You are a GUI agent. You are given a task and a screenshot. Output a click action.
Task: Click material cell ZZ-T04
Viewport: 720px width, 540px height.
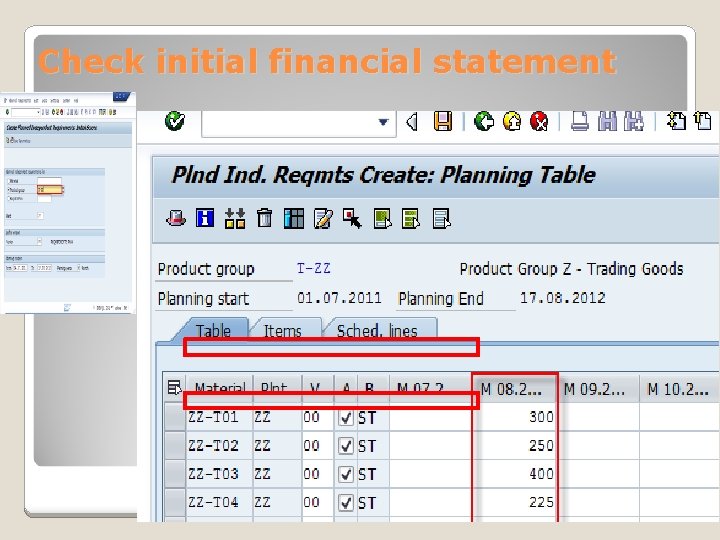[219, 502]
